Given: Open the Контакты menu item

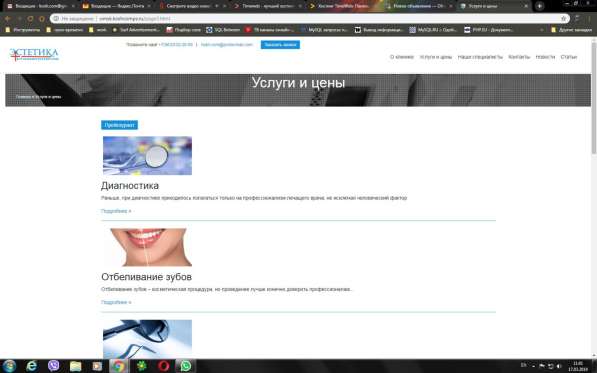Looking at the screenshot, I should 519,57.
